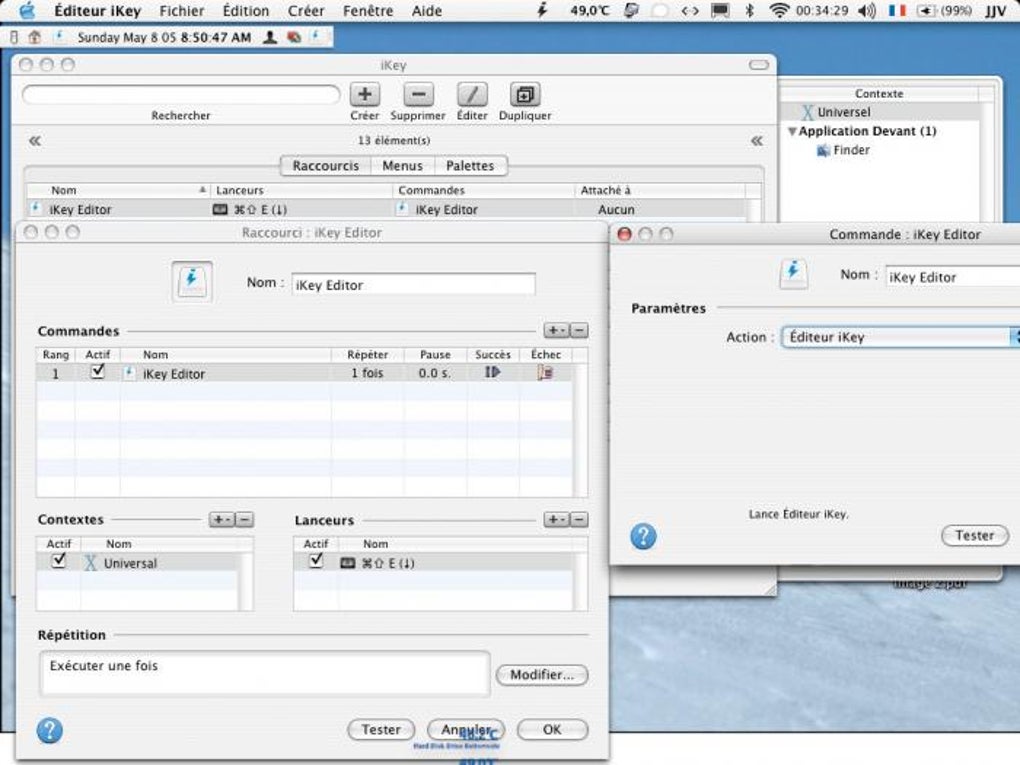Click the Rechercher search field

coord(181,95)
